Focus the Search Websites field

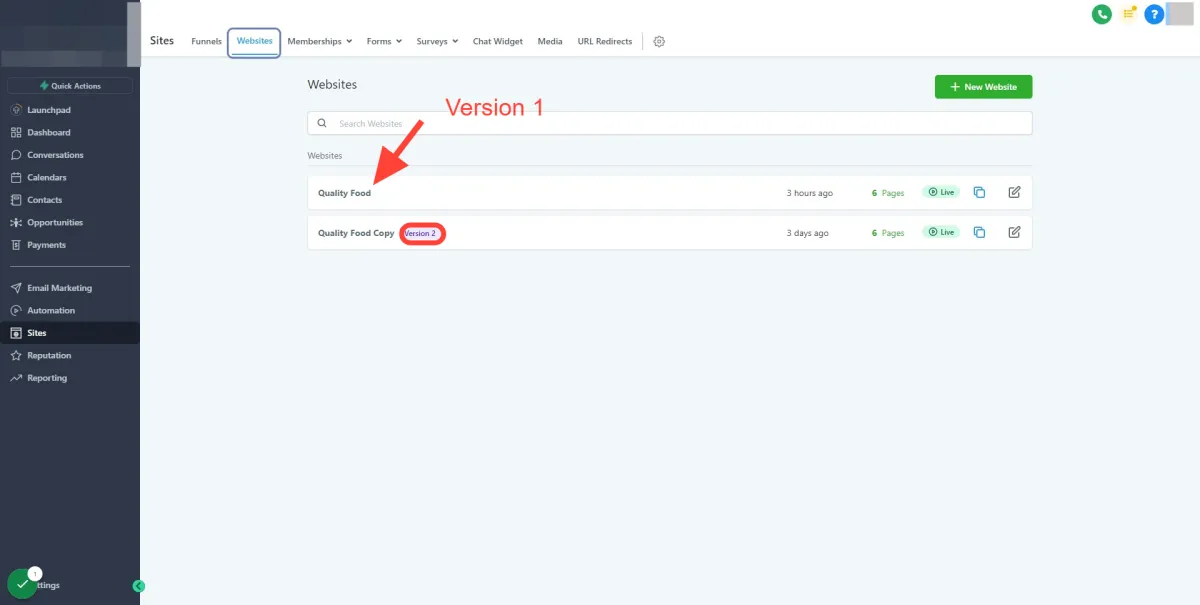click(670, 123)
